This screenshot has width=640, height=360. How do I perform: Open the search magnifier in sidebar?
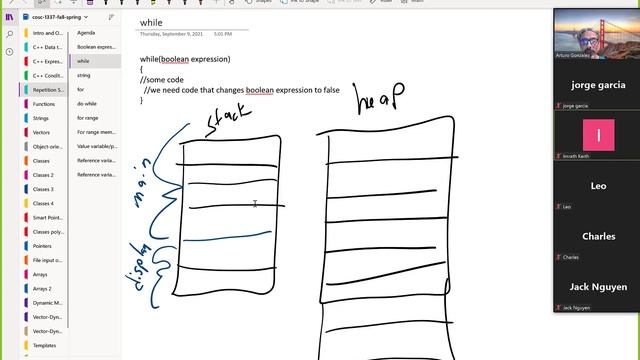pos(9,34)
